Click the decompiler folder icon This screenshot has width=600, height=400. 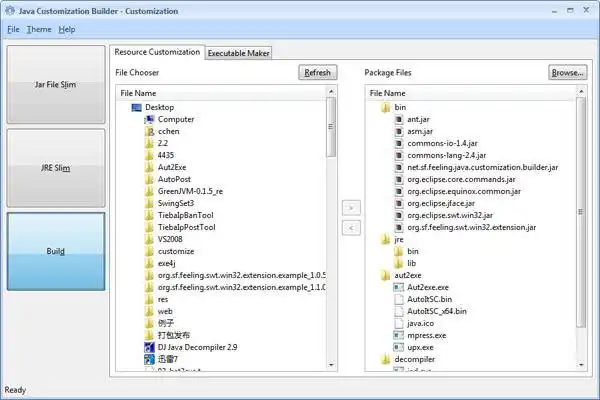coord(386,359)
